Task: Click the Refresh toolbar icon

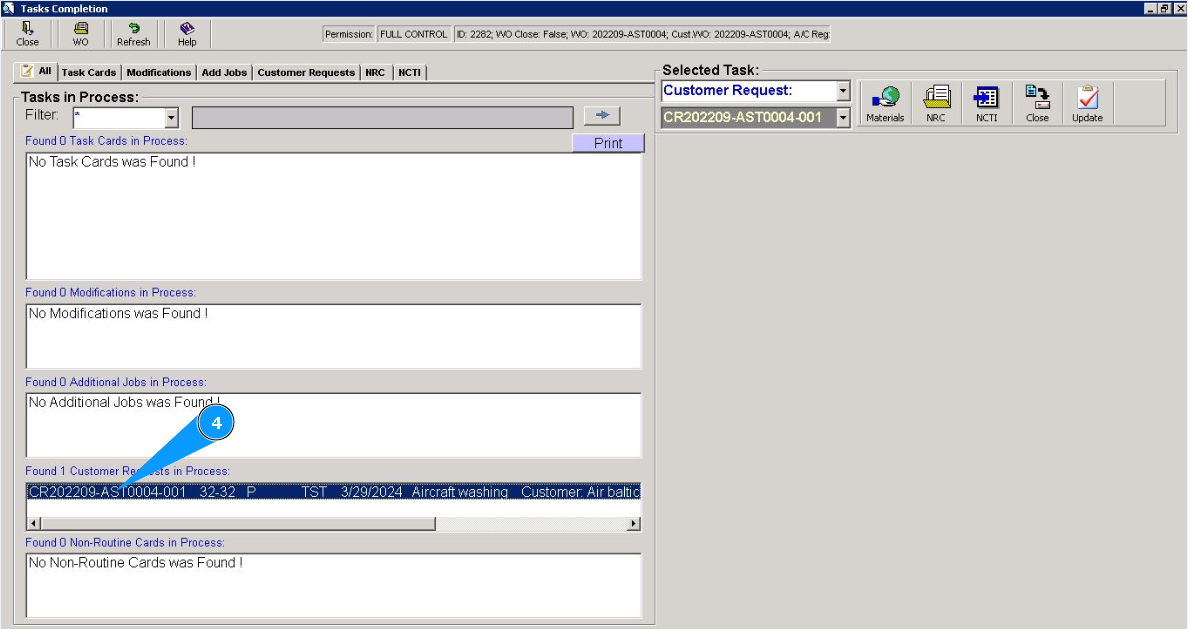Action: 133,34
